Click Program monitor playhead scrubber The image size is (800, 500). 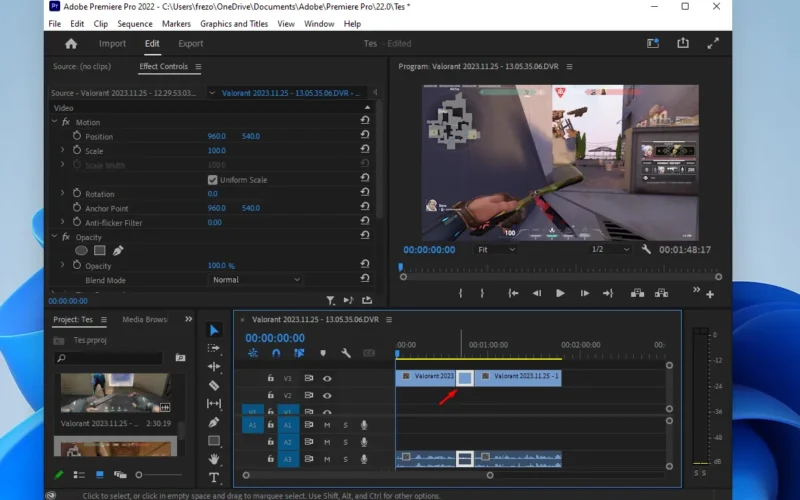coord(401,267)
